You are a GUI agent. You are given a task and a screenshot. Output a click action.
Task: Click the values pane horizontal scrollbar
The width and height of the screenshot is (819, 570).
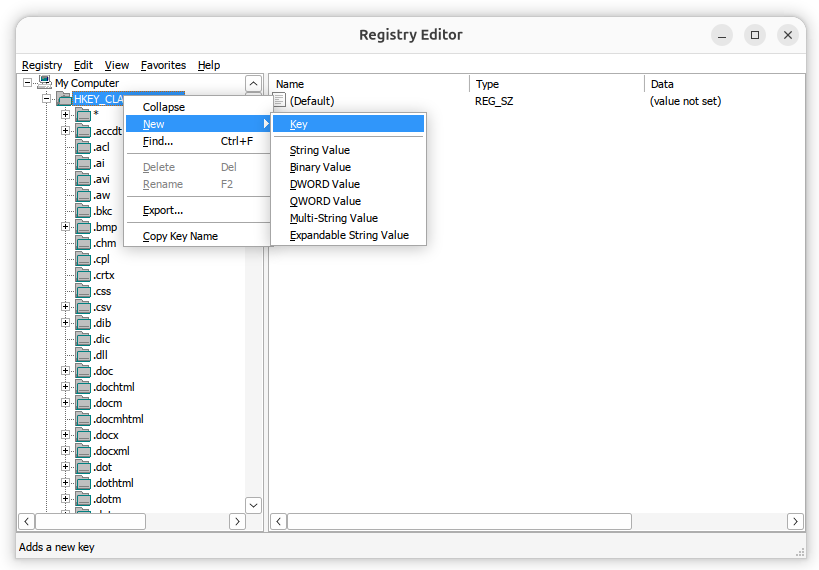(460, 521)
